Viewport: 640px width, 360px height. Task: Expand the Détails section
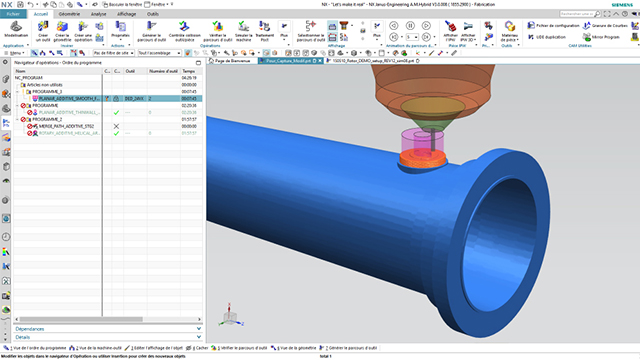click(x=108, y=337)
